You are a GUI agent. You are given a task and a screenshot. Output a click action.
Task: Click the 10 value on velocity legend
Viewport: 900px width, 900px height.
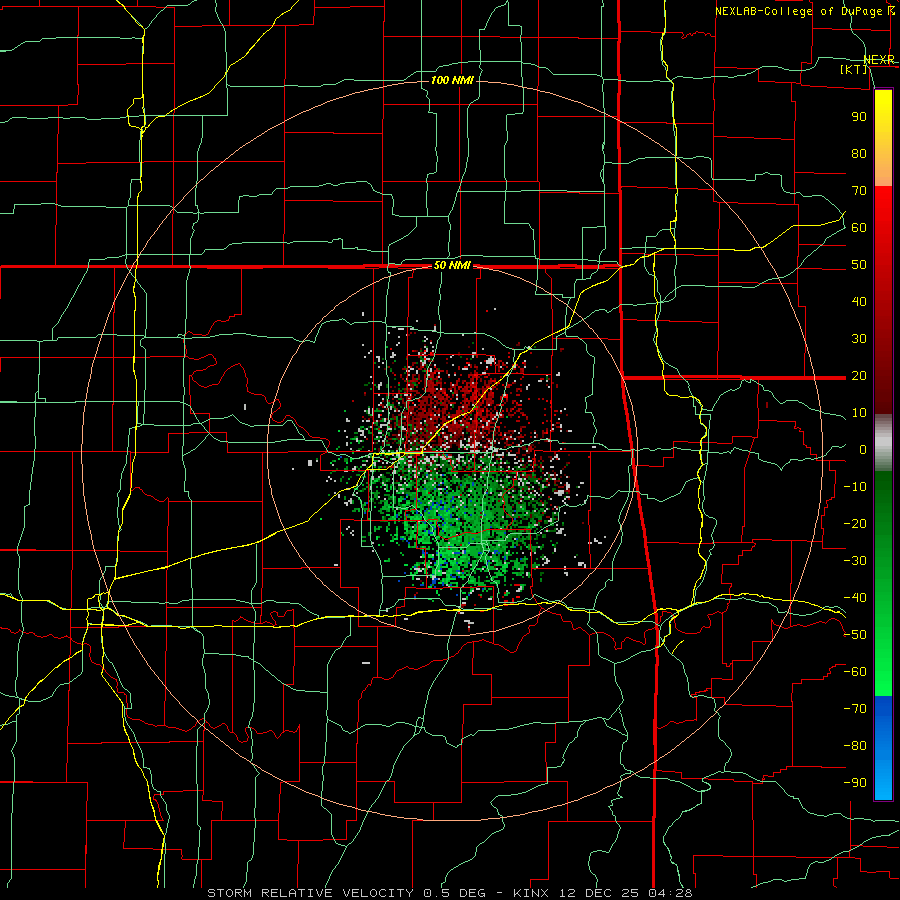[x=859, y=413]
